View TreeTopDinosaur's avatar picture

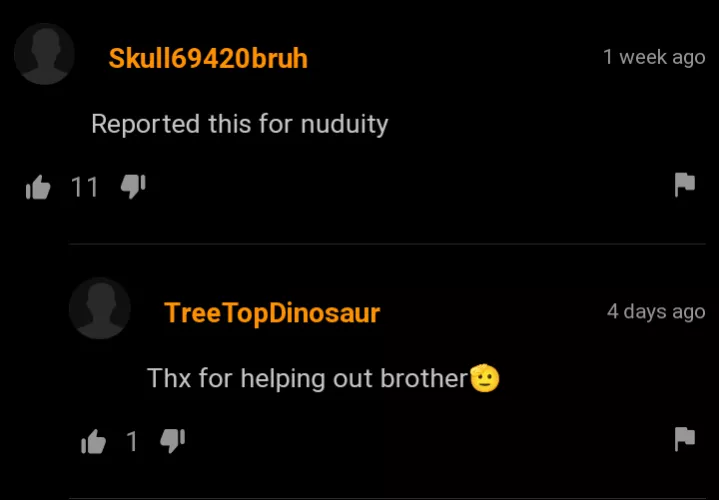[x=100, y=308]
